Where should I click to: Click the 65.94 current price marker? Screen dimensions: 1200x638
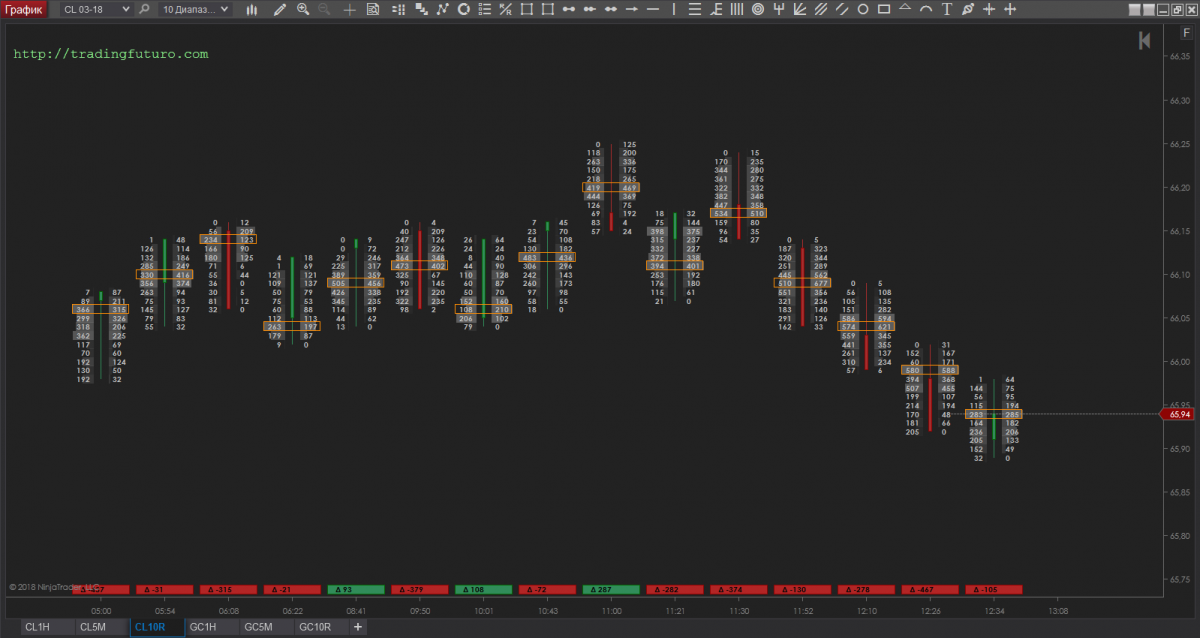[x=1177, y=414]
